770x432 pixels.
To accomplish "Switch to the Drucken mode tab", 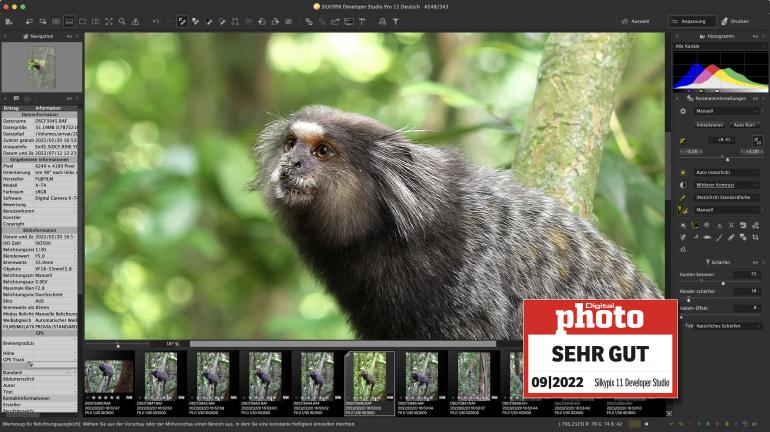I will click(736, 22).
